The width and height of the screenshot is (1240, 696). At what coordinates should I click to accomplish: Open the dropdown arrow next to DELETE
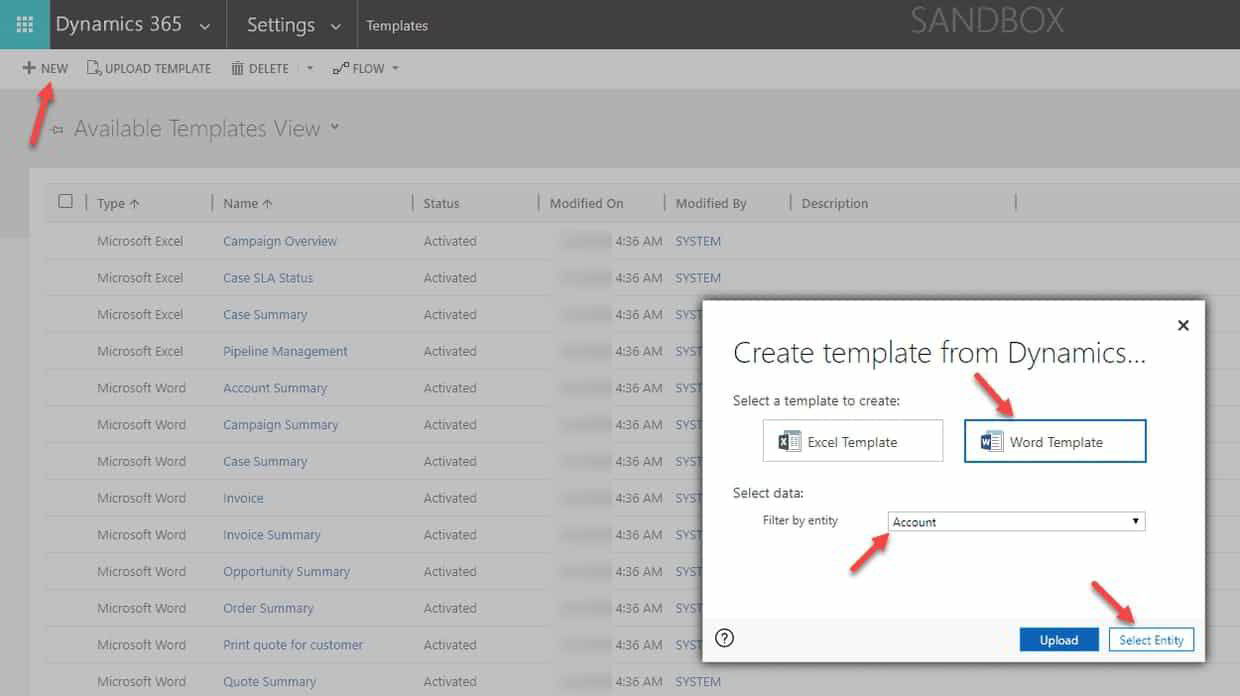click(x=311, y=68)
